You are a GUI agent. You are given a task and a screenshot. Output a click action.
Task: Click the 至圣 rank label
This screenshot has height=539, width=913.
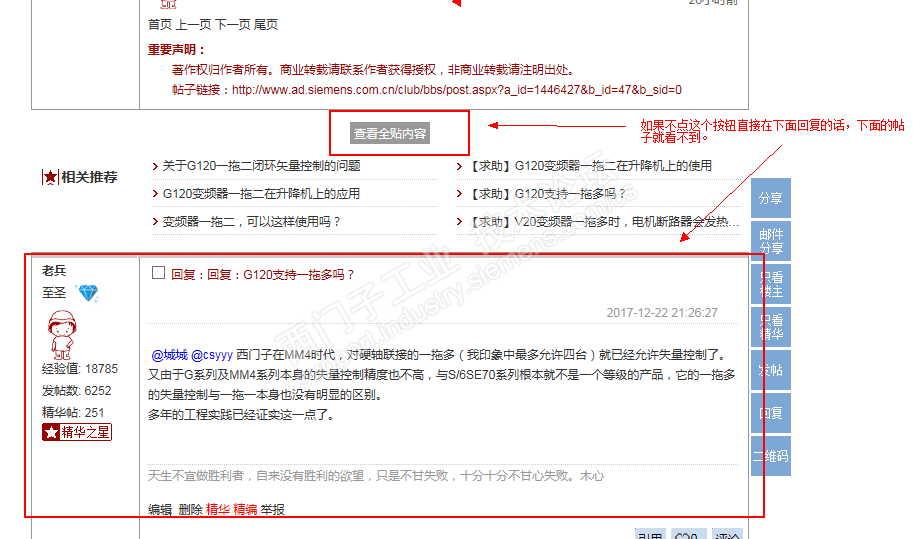(54, 293)
